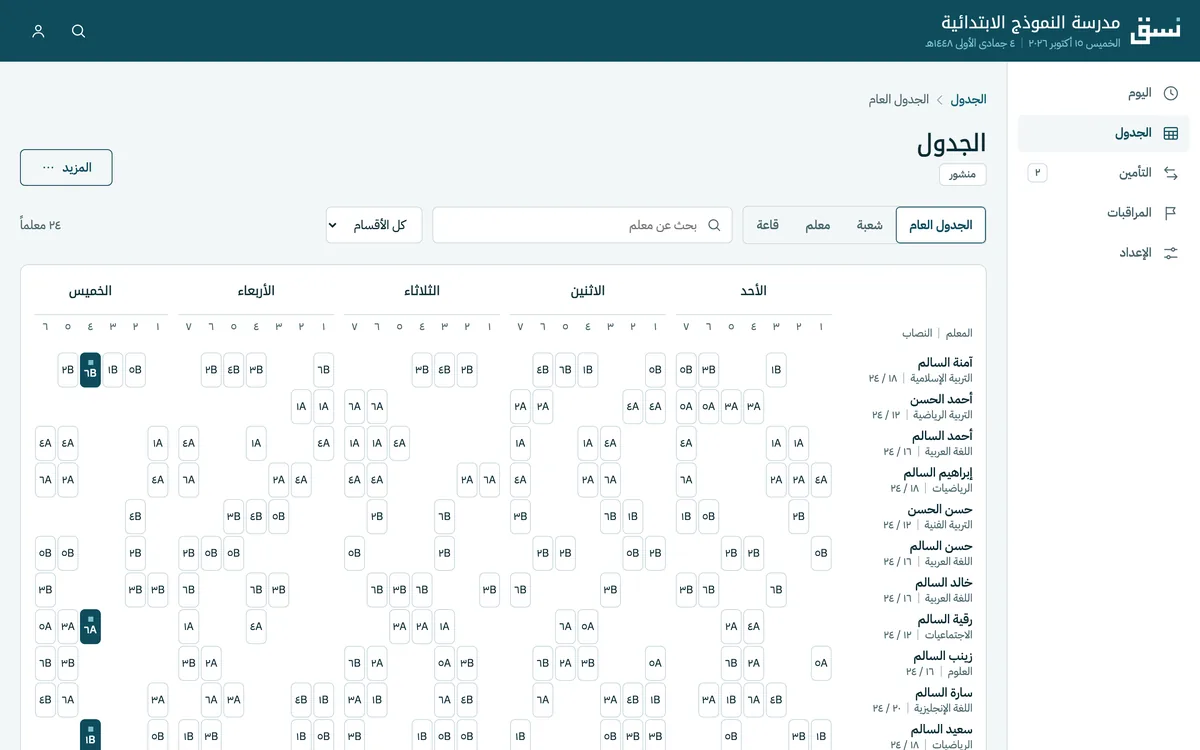Open المراقبات in the sidebar
This screenshot has height=750, width=1200.
tap(1104, 213)
